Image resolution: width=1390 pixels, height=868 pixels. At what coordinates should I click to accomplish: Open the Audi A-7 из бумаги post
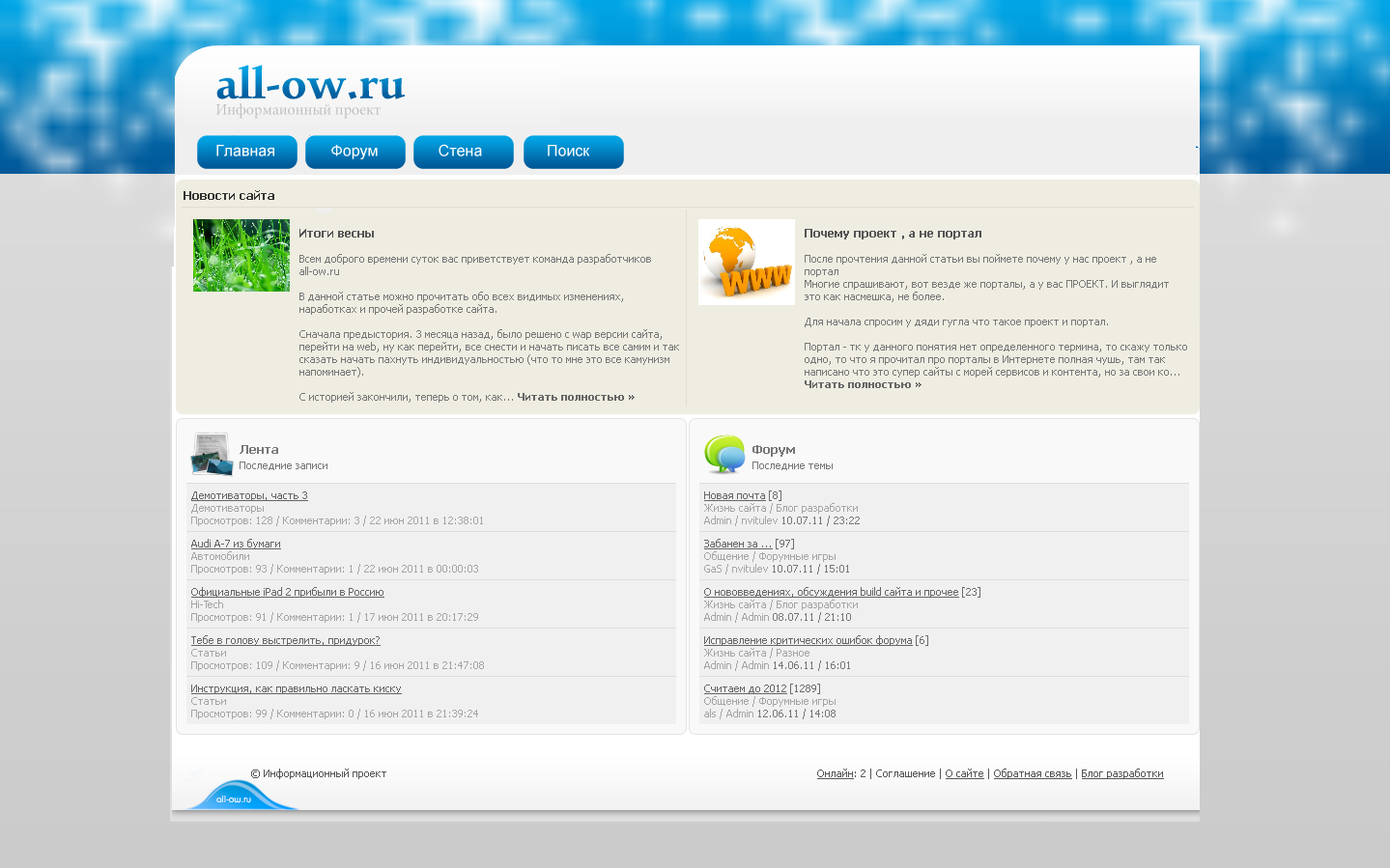[x=236, y=544]
